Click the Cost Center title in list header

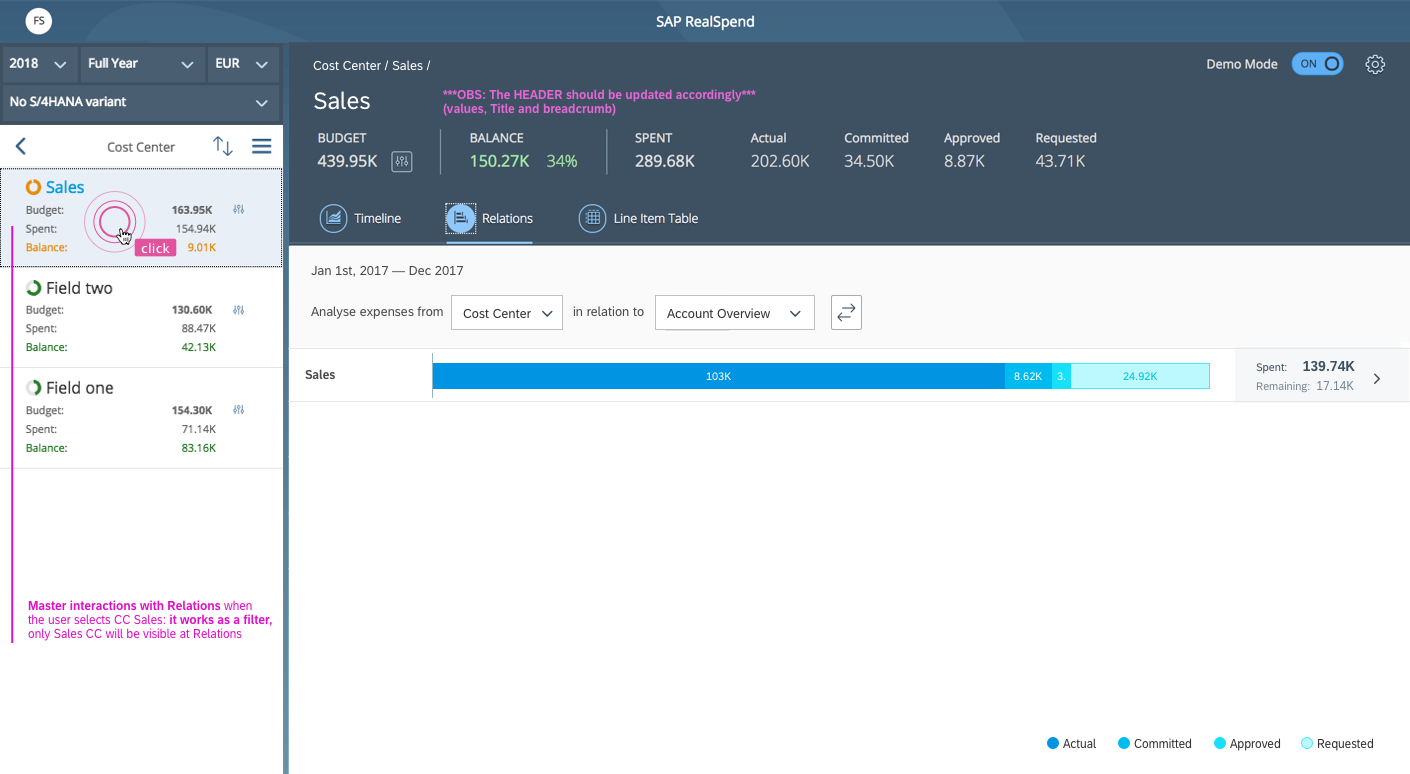141,147
